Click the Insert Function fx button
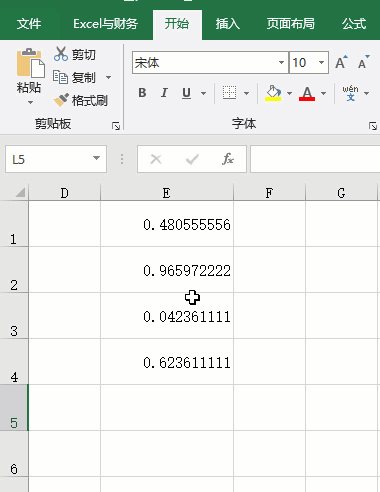The height and width of the screenshot is (492, 380). coord(228,159)
